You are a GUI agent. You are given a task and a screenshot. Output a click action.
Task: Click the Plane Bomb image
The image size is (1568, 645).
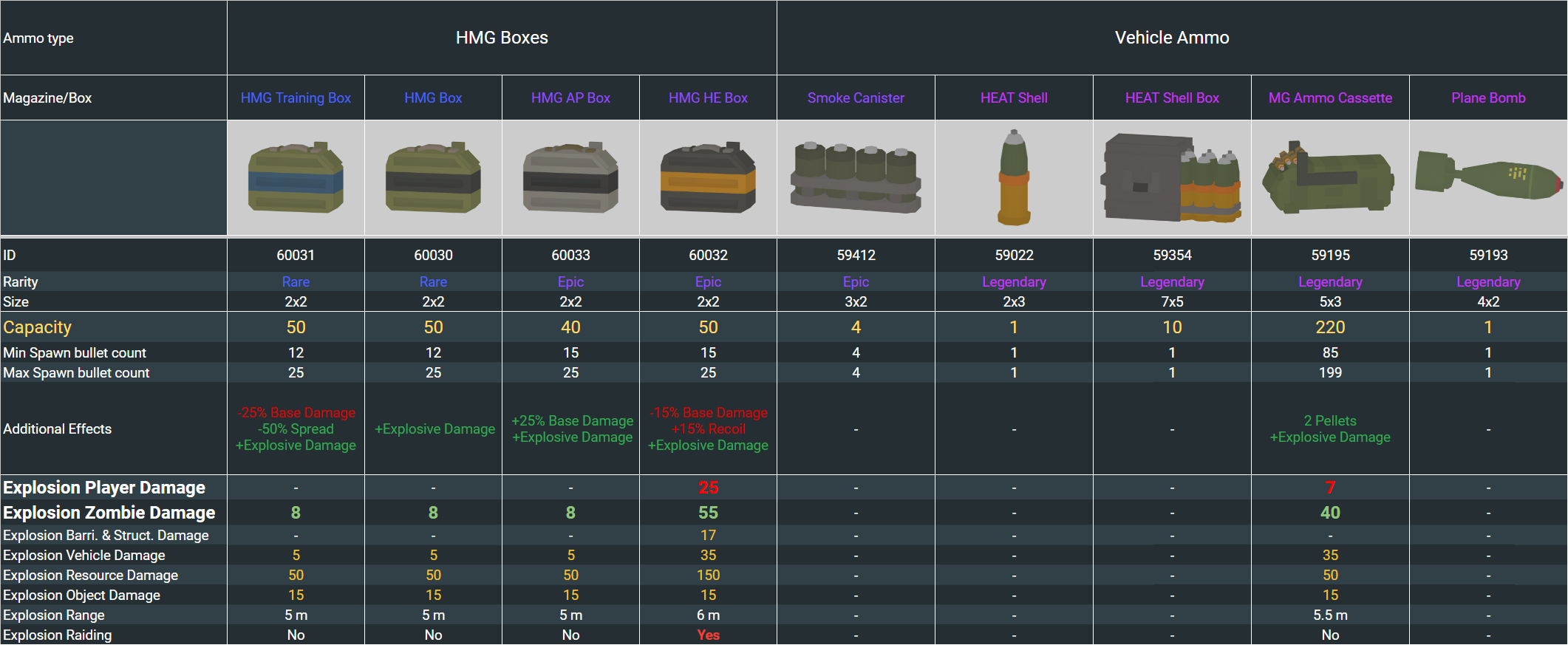pos(1488,176)
